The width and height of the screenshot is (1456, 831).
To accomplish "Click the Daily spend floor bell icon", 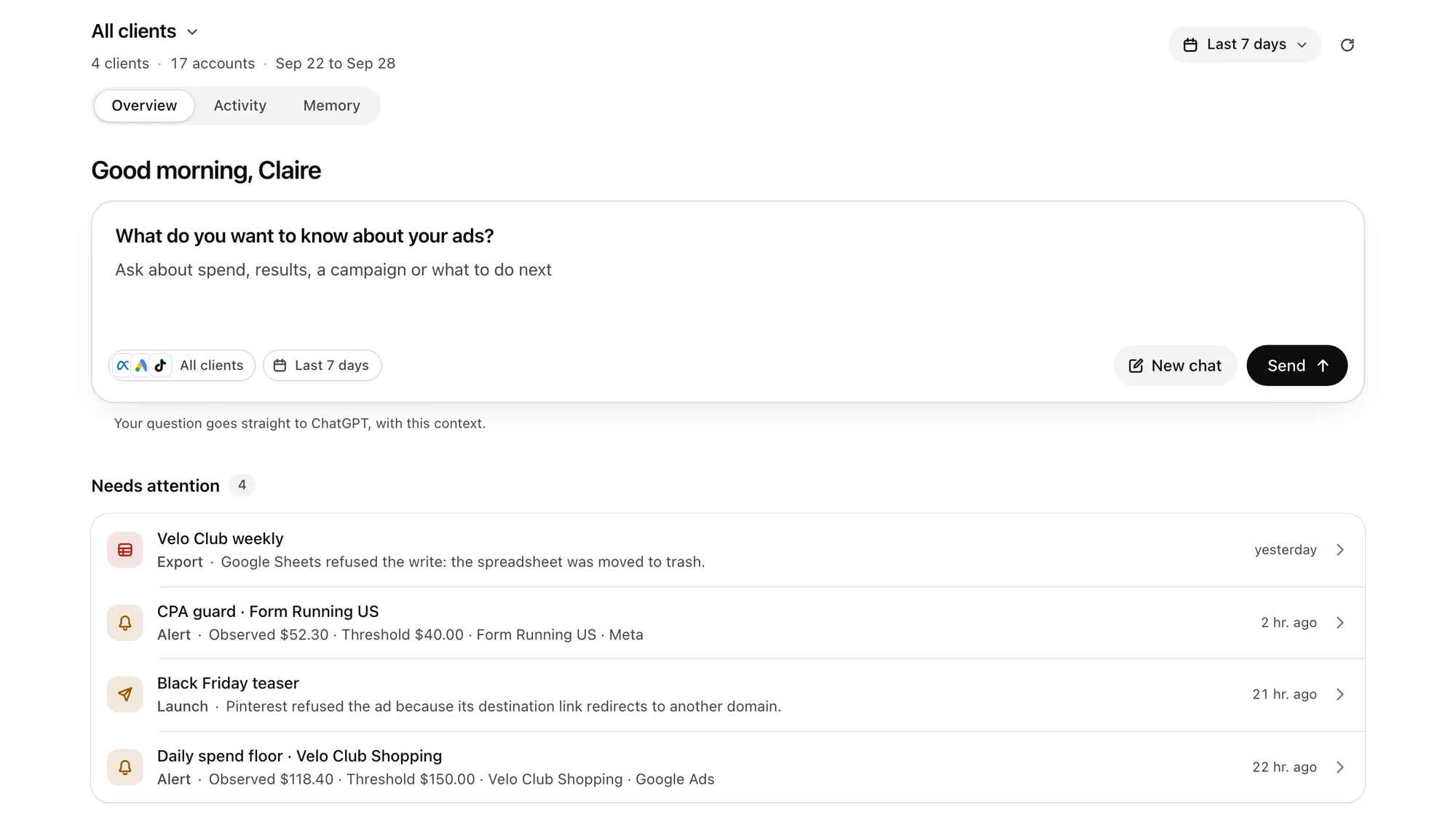I will click(125, 767).
